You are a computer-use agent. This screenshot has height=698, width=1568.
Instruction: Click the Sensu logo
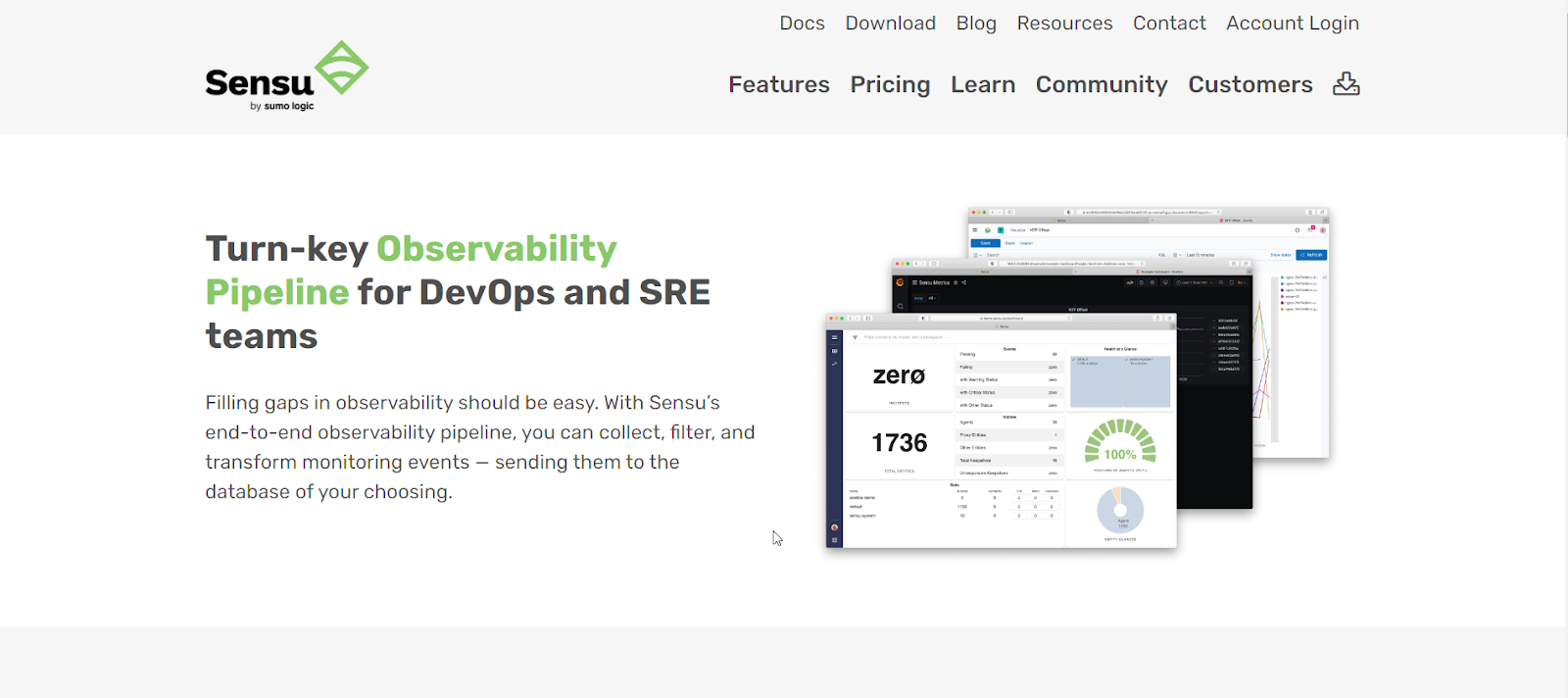[286, 76]
